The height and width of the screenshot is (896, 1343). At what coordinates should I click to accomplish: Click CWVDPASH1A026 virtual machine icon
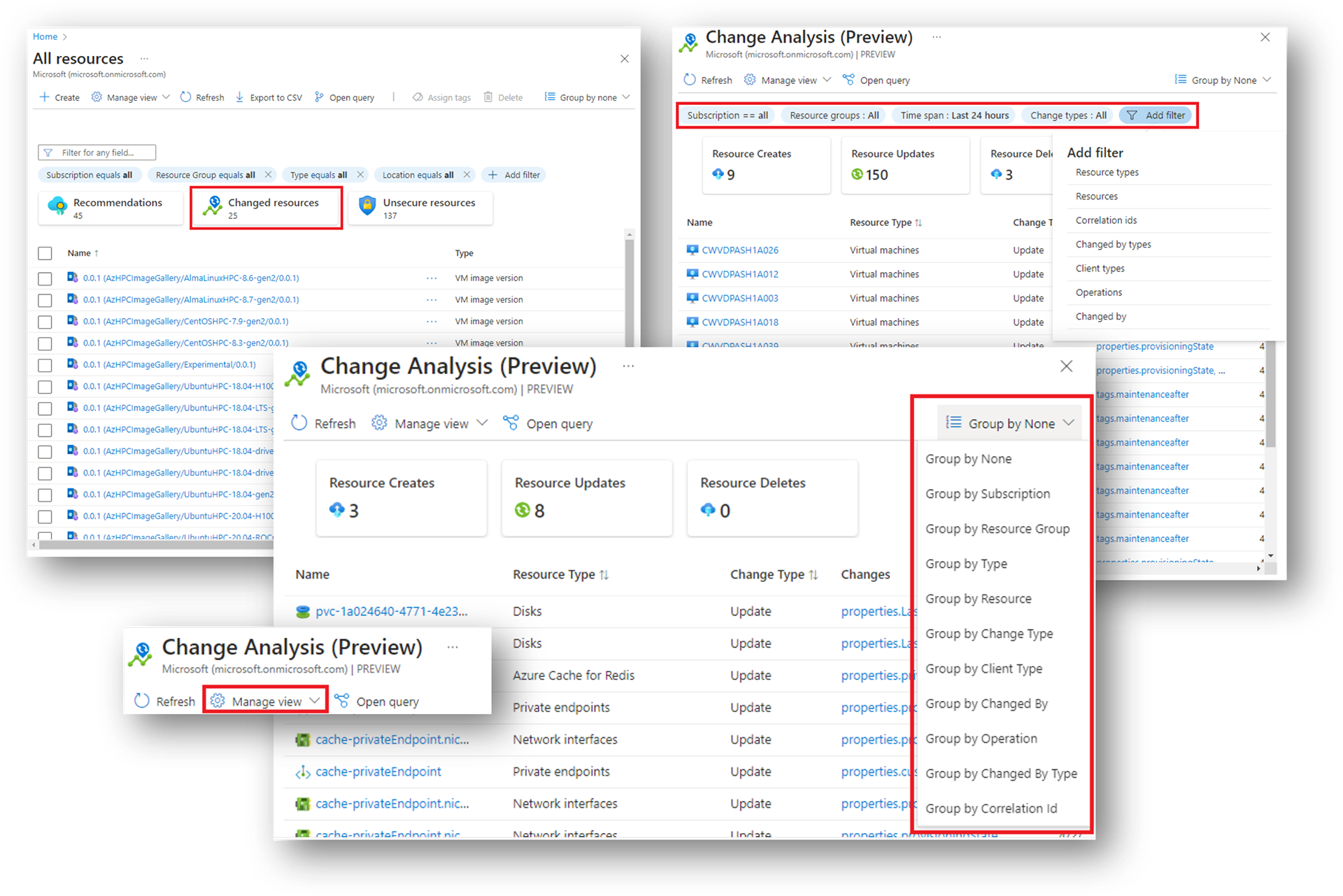pyautogui.click(x=692, y=250)
